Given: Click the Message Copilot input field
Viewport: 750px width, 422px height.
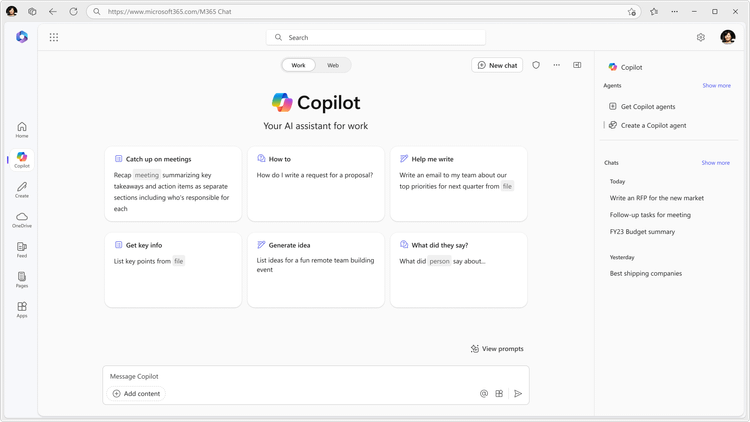Looking at the screenshot, I should click(300, 376).
